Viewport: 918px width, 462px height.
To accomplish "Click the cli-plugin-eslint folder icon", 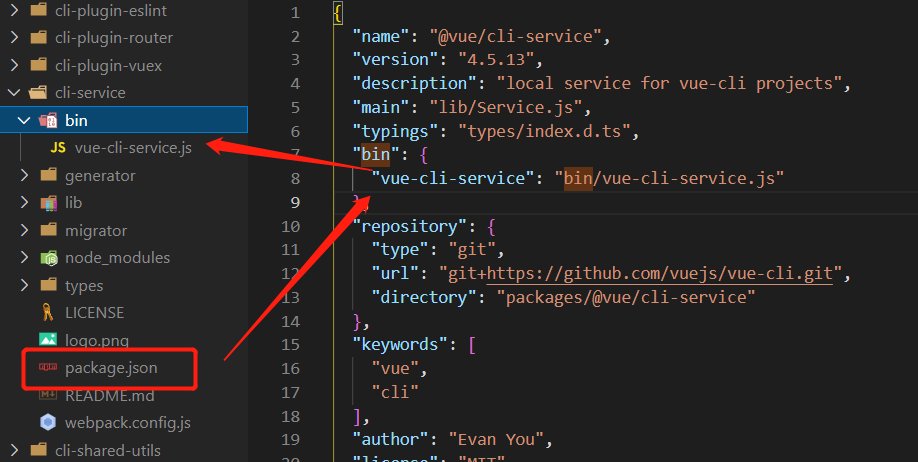I will click(39, 10).
